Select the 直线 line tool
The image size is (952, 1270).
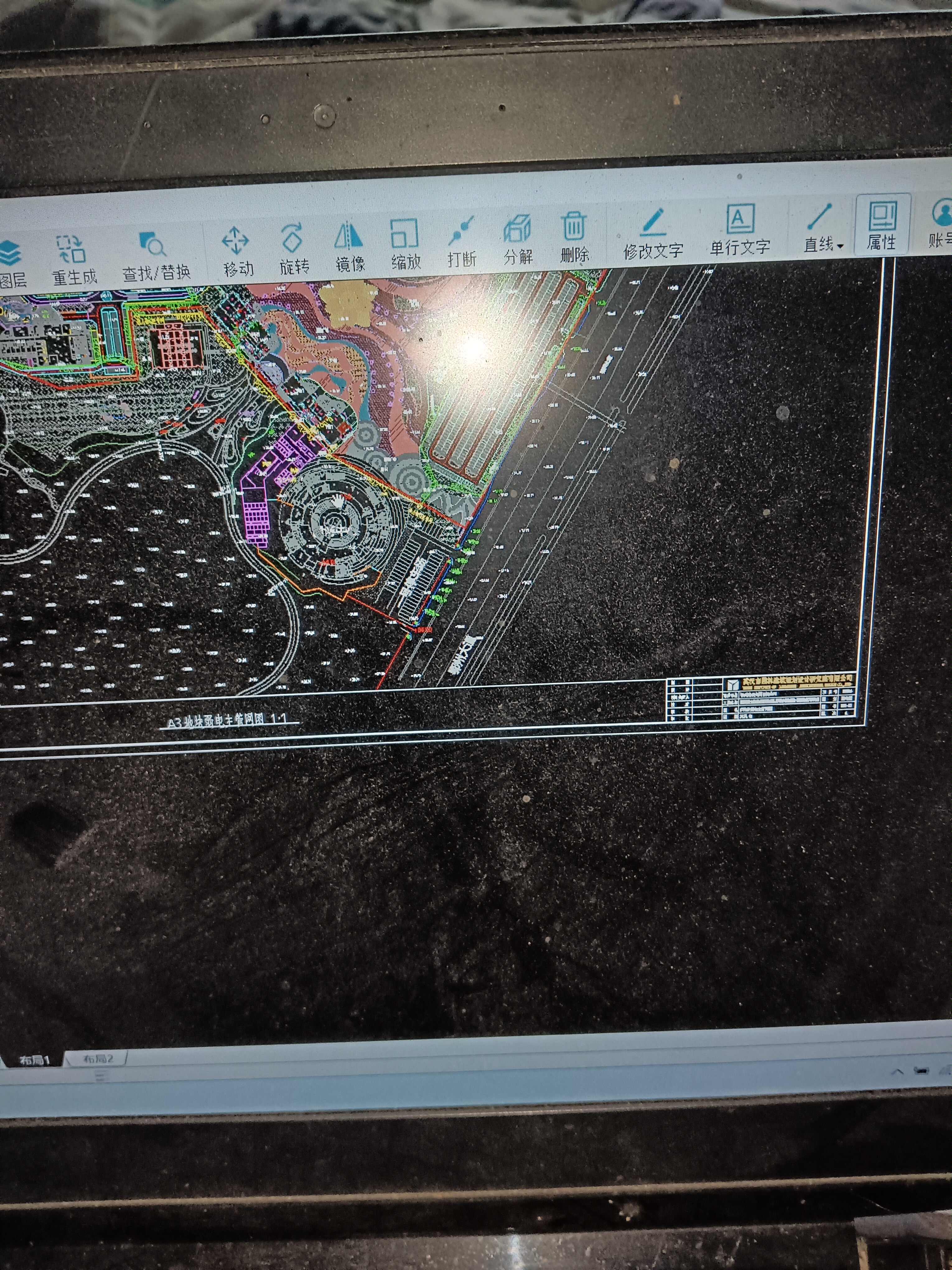[x=818, y=227]
